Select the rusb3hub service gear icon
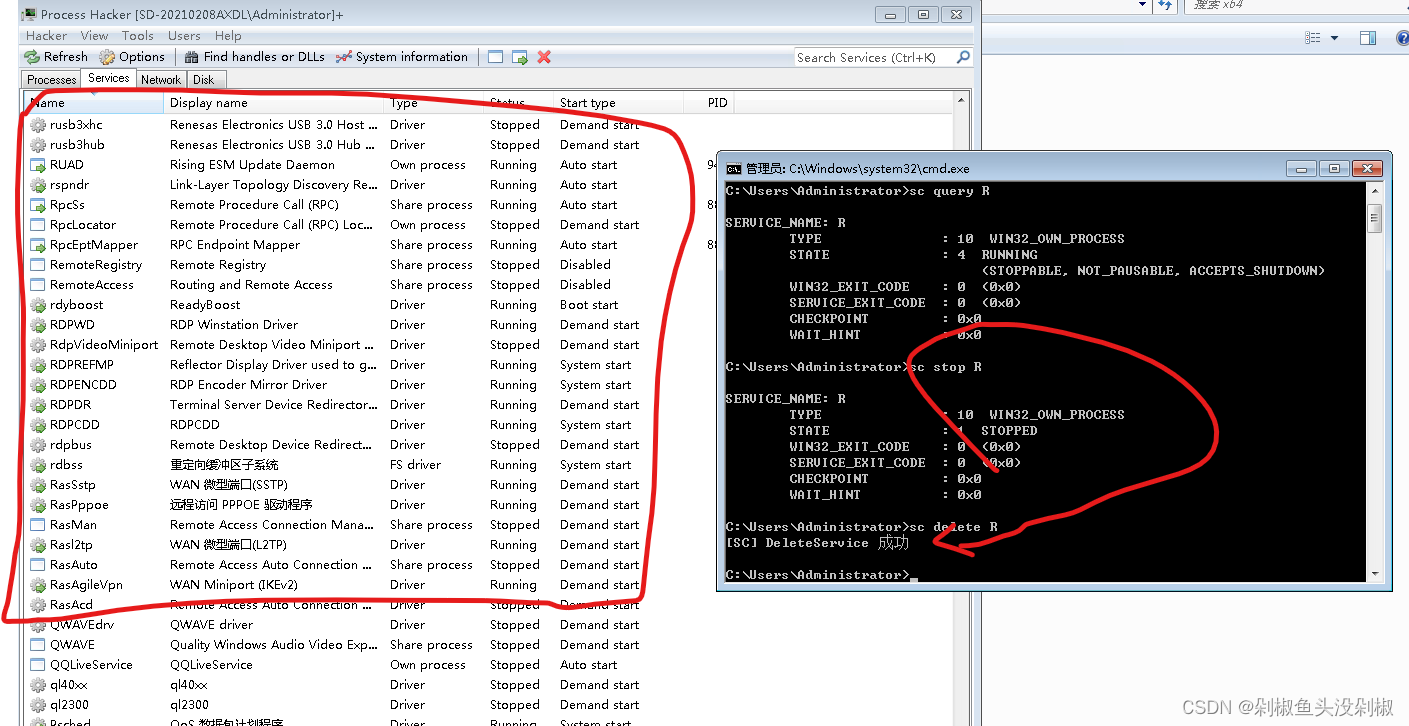The width and height of the screenshot is (1409, 726). coord(38,145)
